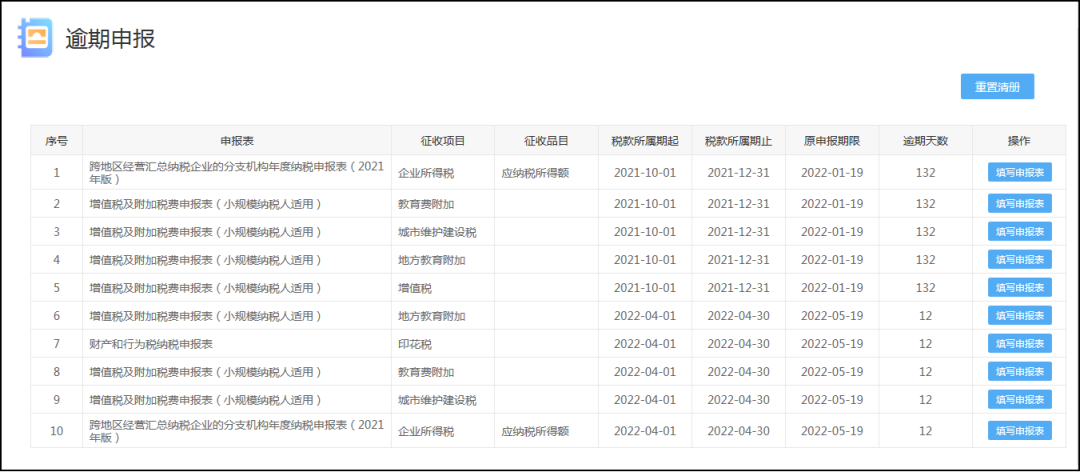
Task: Click 填写申报表 for row 10
Action: click(x=1019, y=431)
